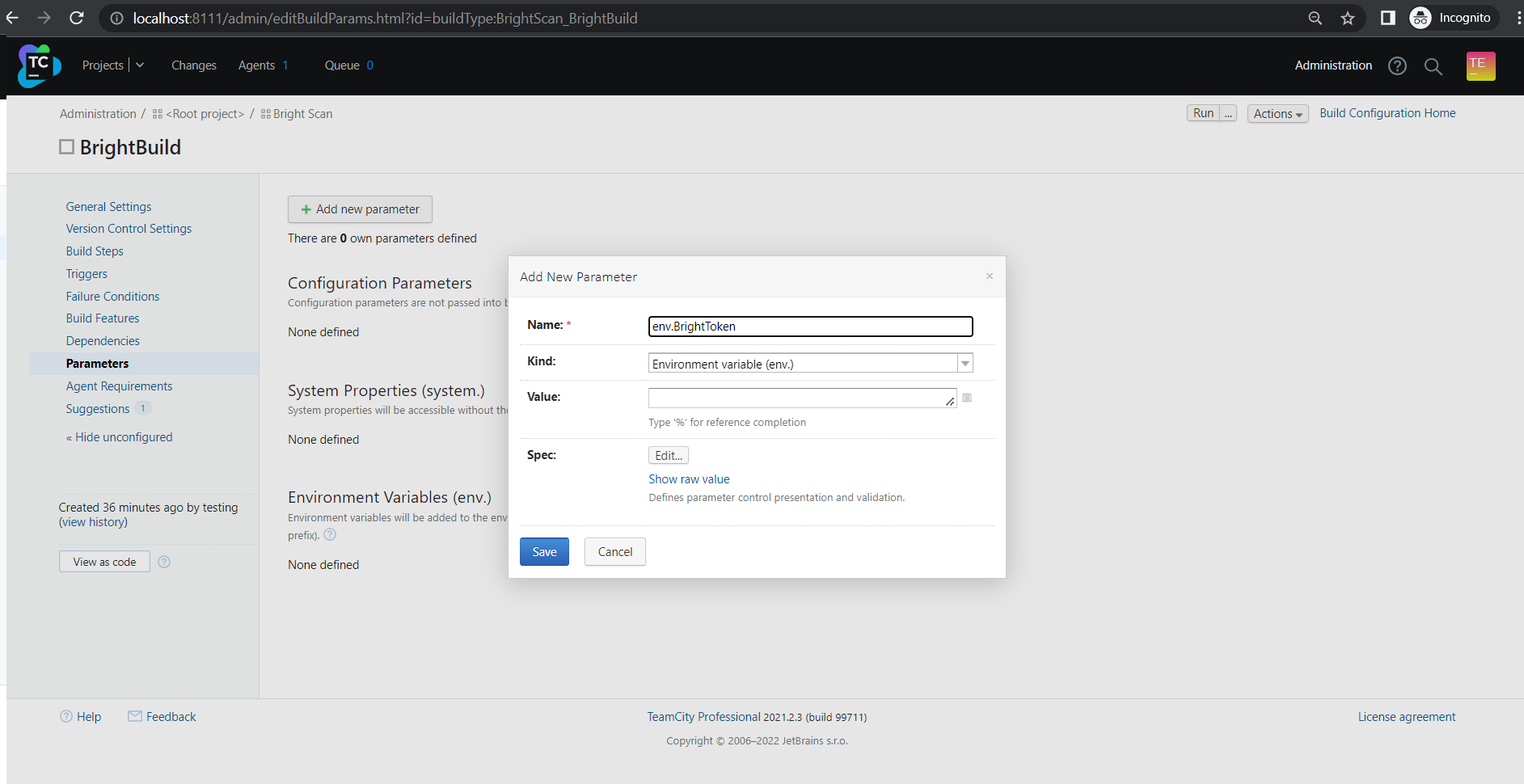Image resolution: width=1524 pixels, height=784 pixels.
Task: Click the Cancel button
Action: point(615,552)
